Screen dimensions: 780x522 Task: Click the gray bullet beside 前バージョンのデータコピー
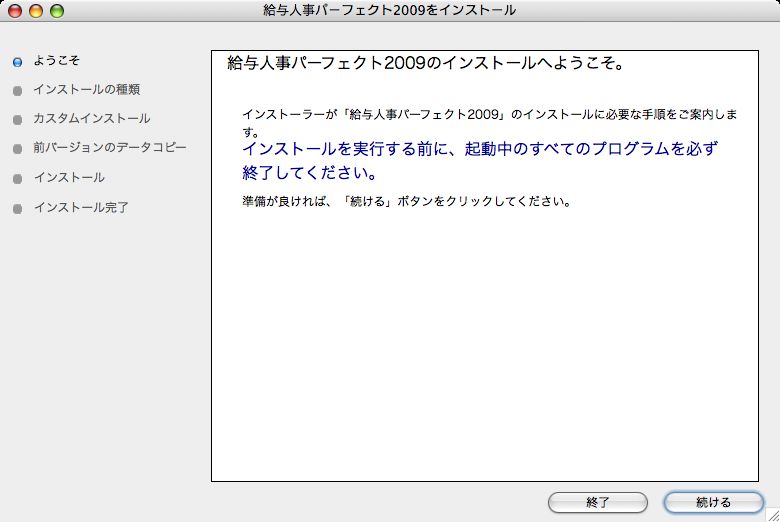coord(17,149)
